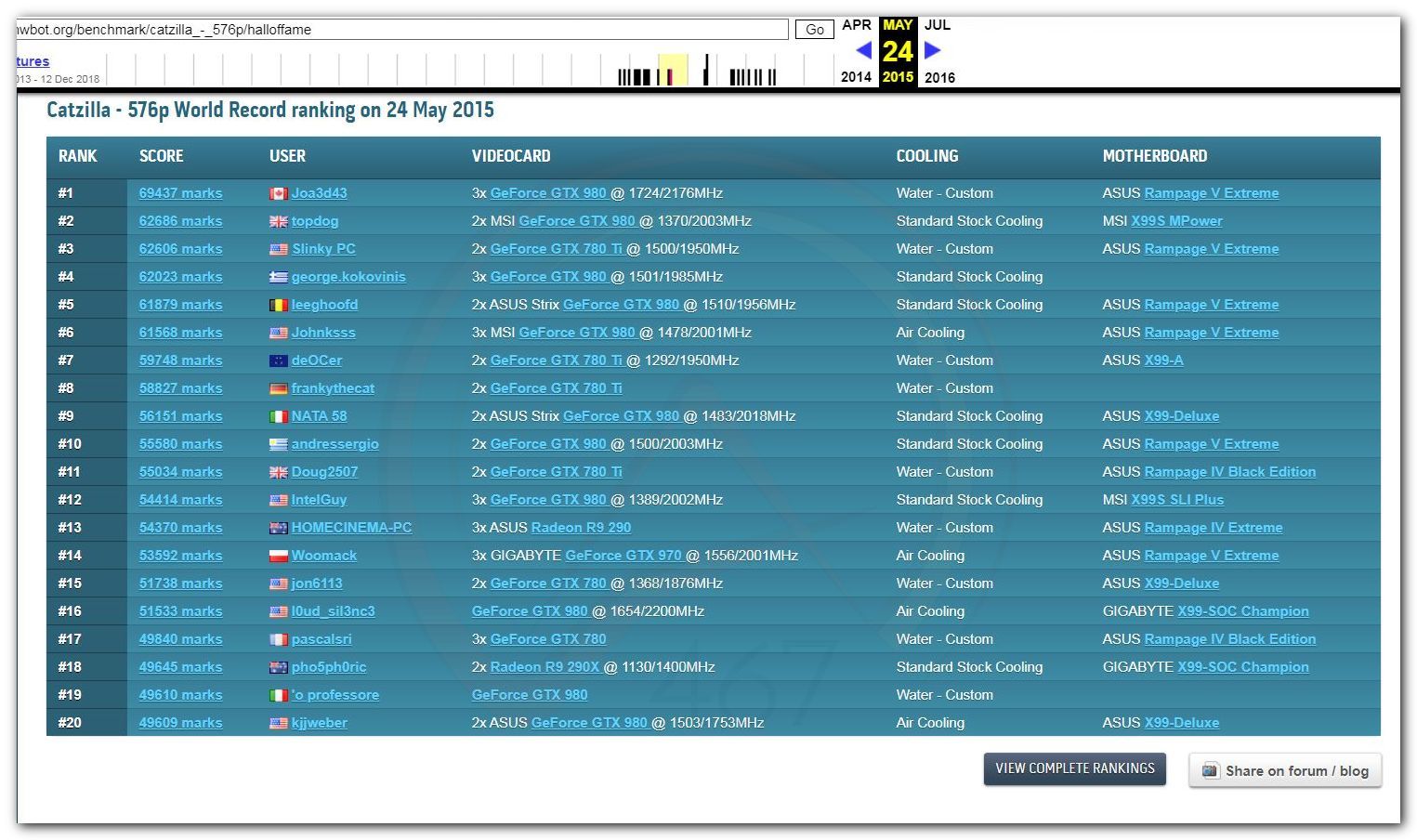
Task: Click the Australia flag icon beside pho5ph0ric
Action: (x=278, y=667)
